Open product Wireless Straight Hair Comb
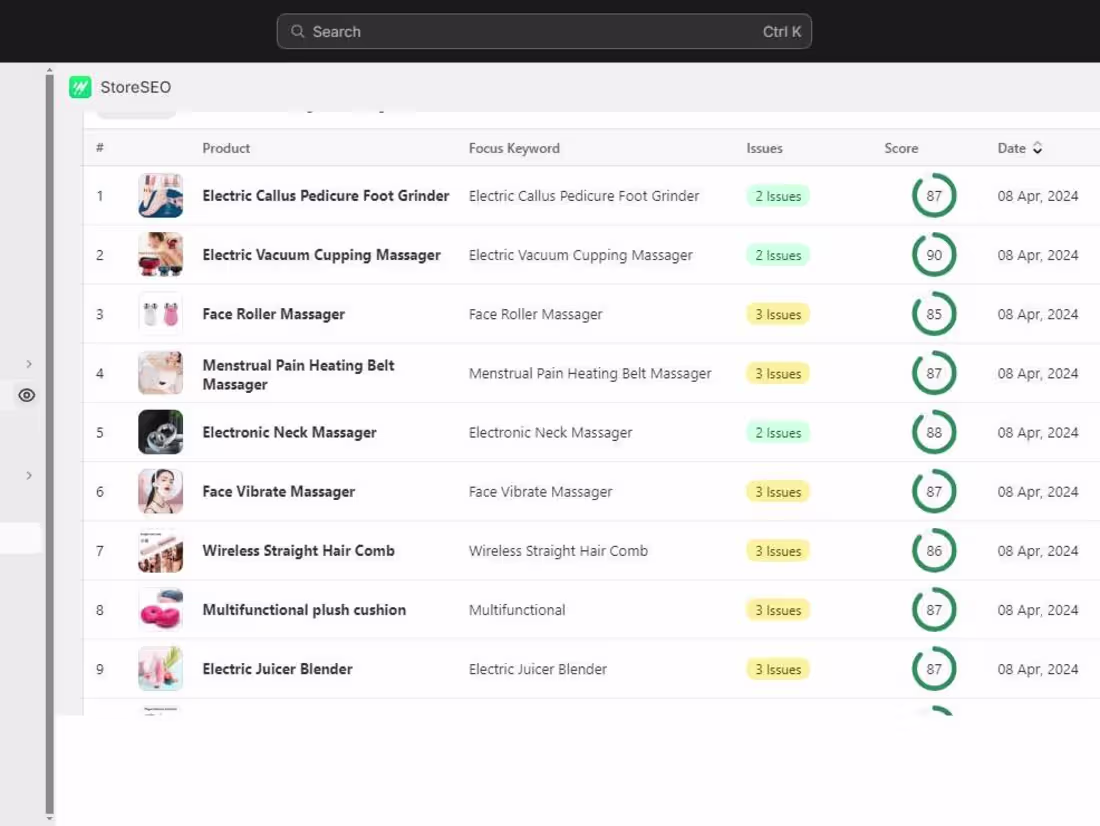The image size is (1100, 826). point(298,551)
